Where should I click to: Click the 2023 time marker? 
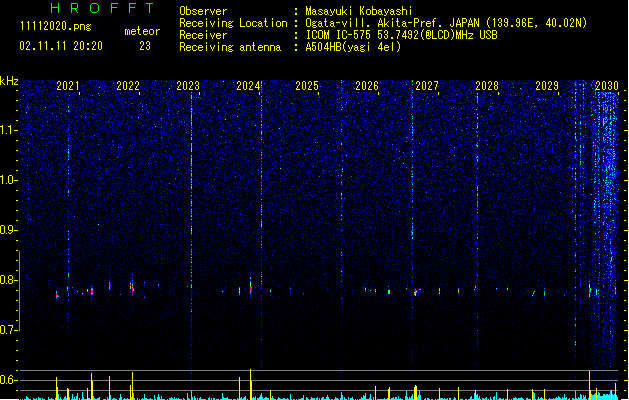(x=188, y=85)
